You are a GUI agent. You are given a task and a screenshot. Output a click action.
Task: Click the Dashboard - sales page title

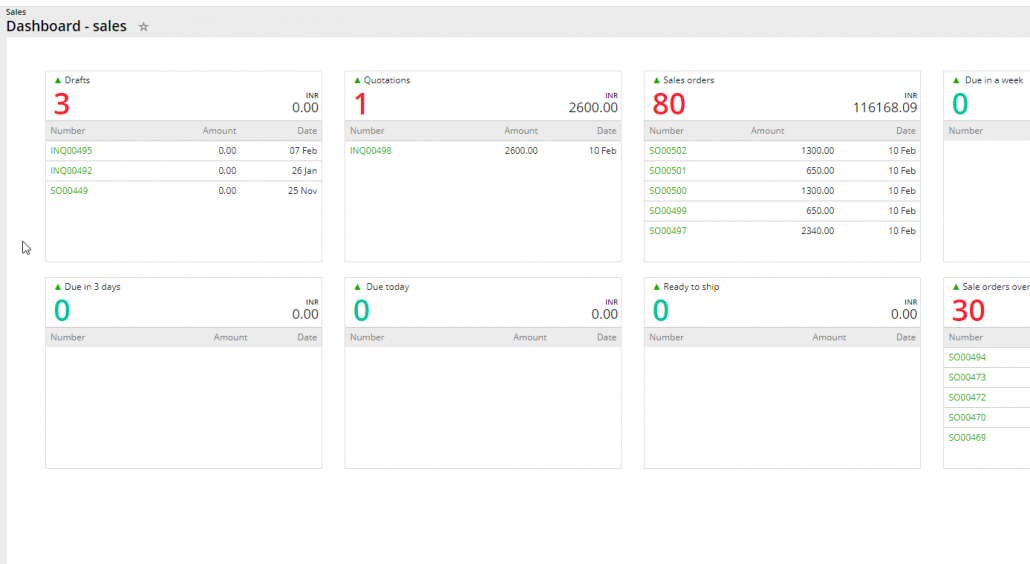66,26
